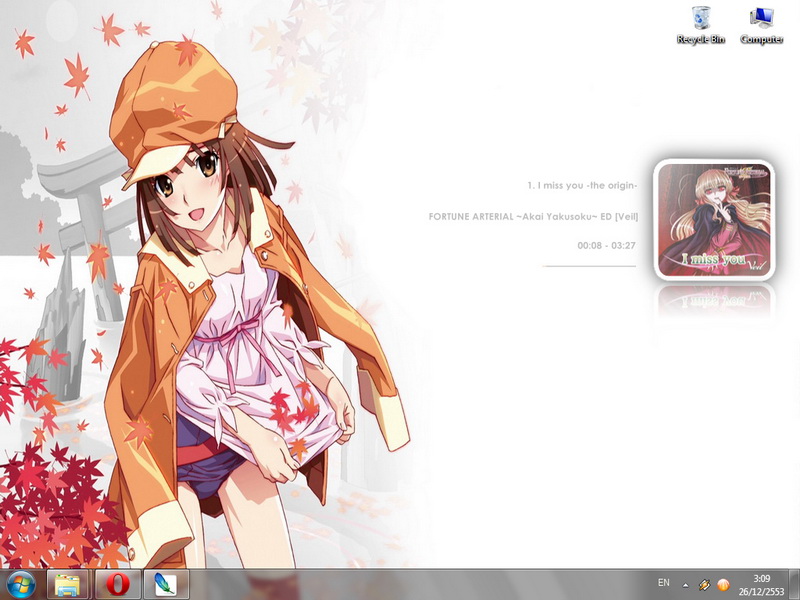The image size is (800, 600).
Task: Open the blue feather app on taskbar
Action: click(166, 585)
